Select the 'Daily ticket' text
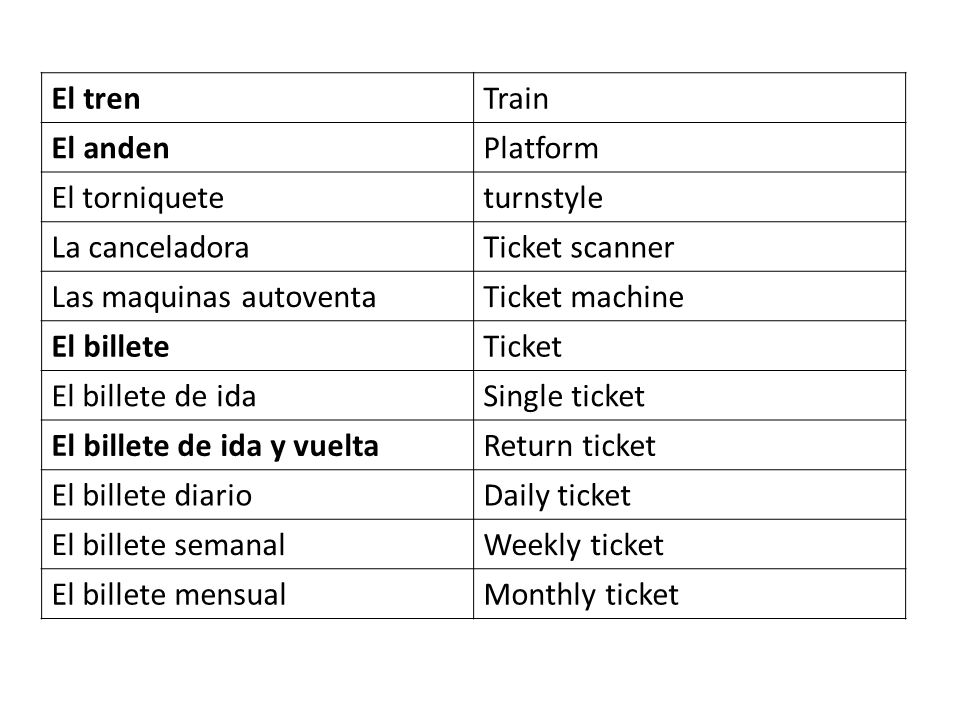The width and height of the screenshot is (960, 720). 557,495
